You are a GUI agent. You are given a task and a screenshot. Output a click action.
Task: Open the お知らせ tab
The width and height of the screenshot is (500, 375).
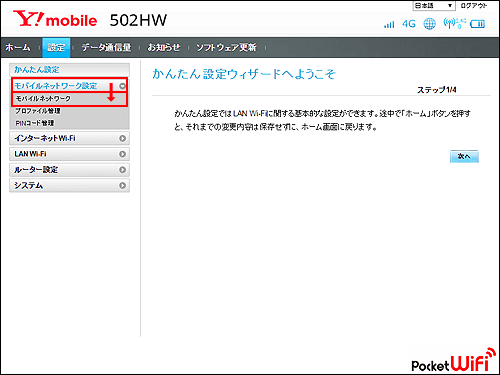[x=164, y=47]
